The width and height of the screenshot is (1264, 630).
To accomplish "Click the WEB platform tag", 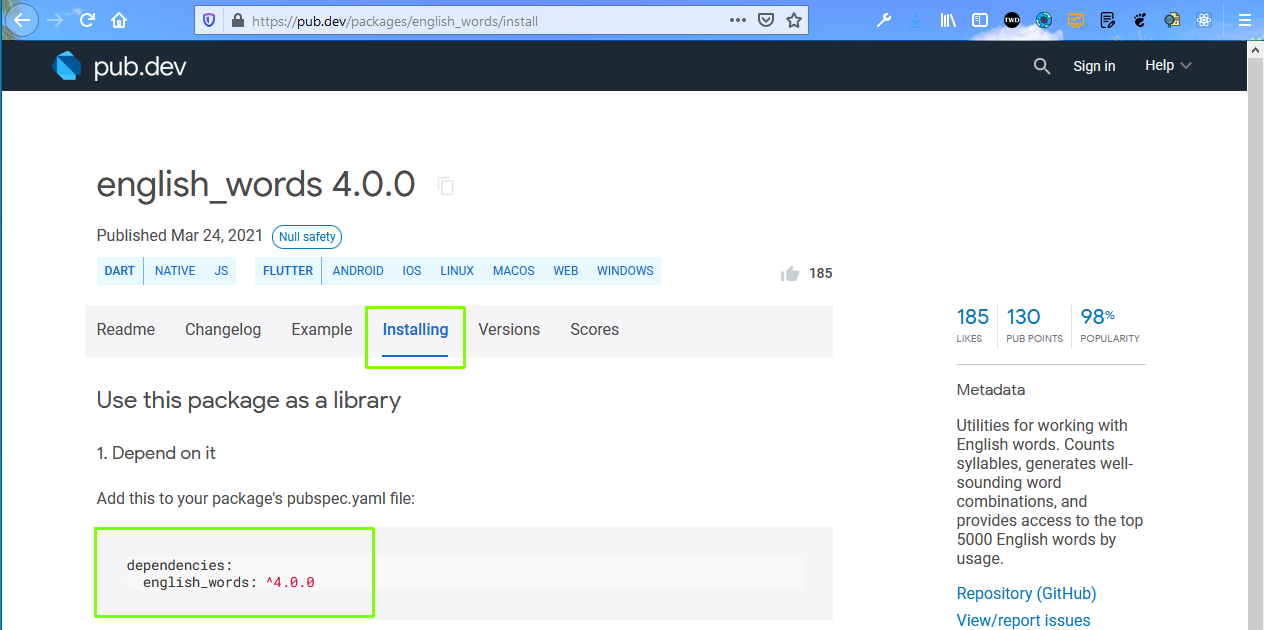I will click(x=566, y=271).
